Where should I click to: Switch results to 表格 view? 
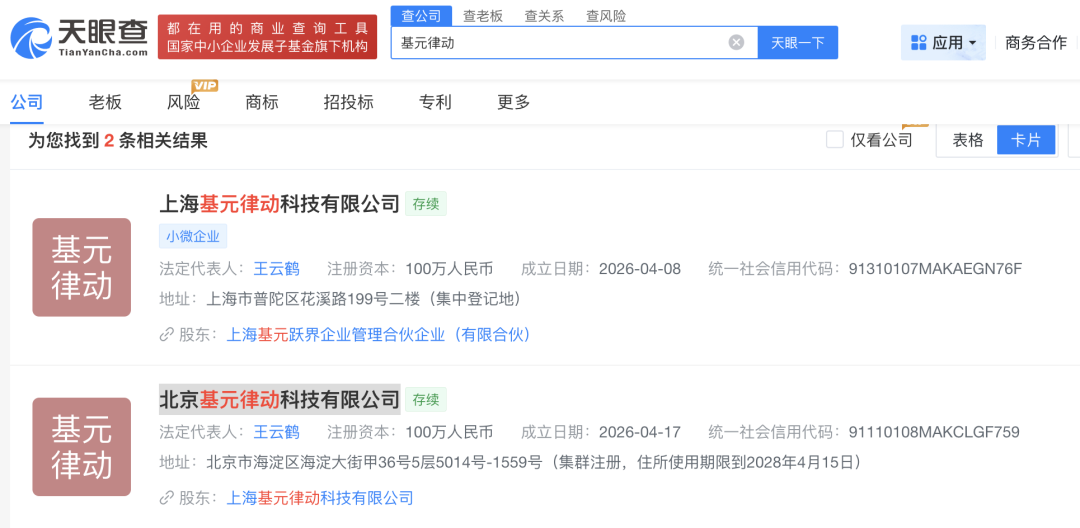pyautogui.click(x=967, y=140)
